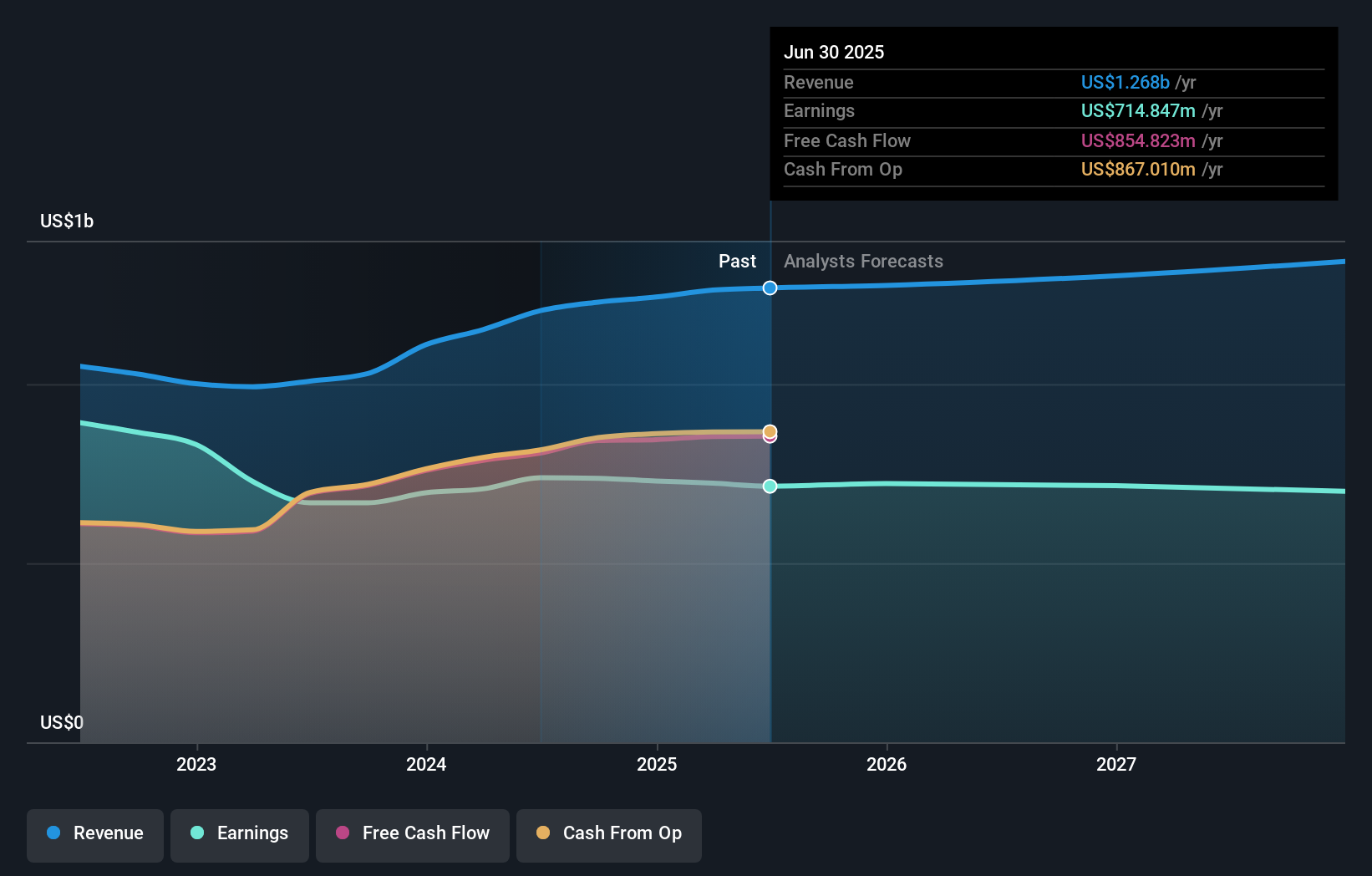This screenshot has width=1372, height=876.
Task: Click the Cash From Op orange data point marker
Action: point(770,431)
